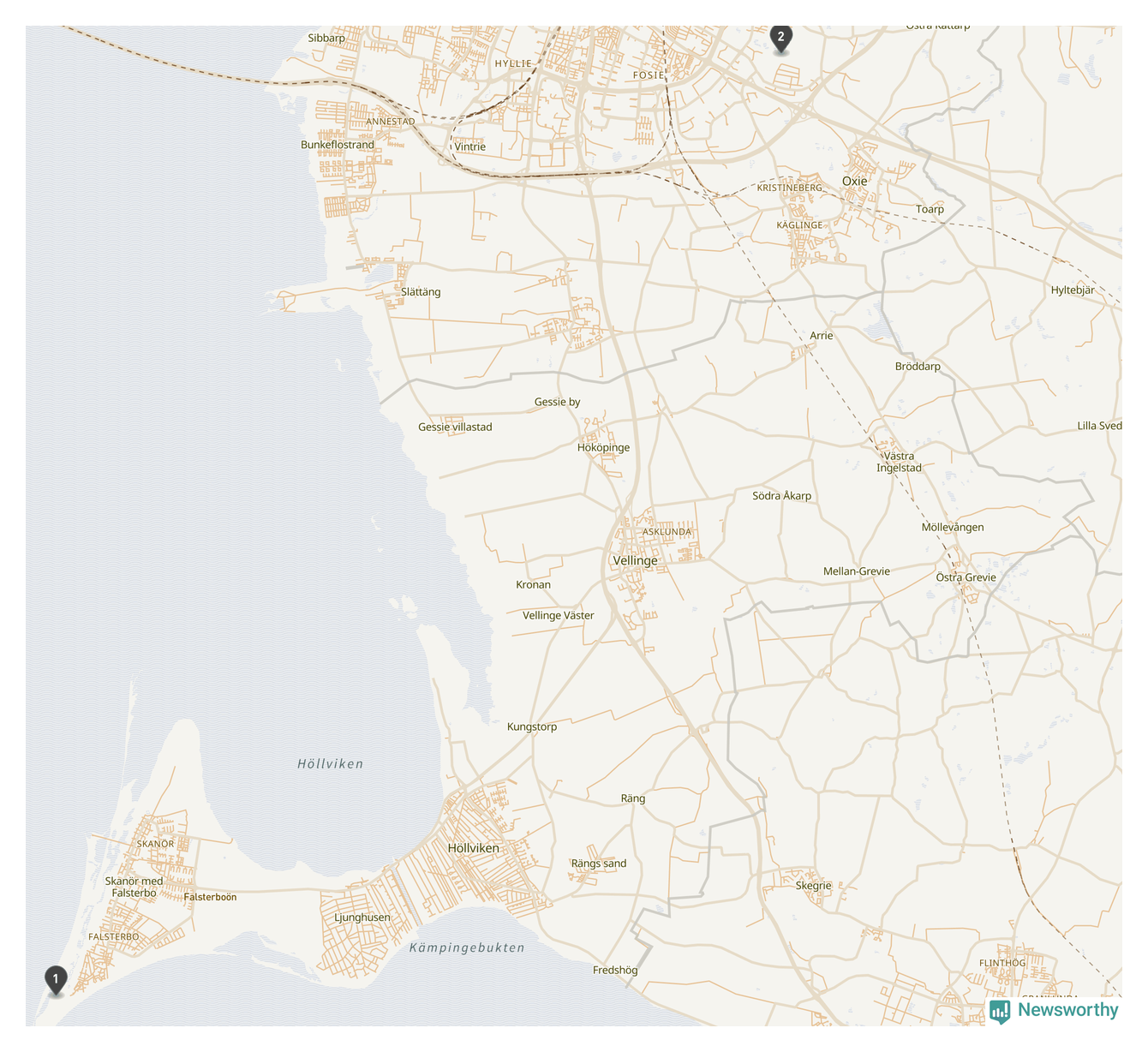Viewport: 1148px width, 1052px height.
Task: Click the Höllviken town label
Action: 473,848
